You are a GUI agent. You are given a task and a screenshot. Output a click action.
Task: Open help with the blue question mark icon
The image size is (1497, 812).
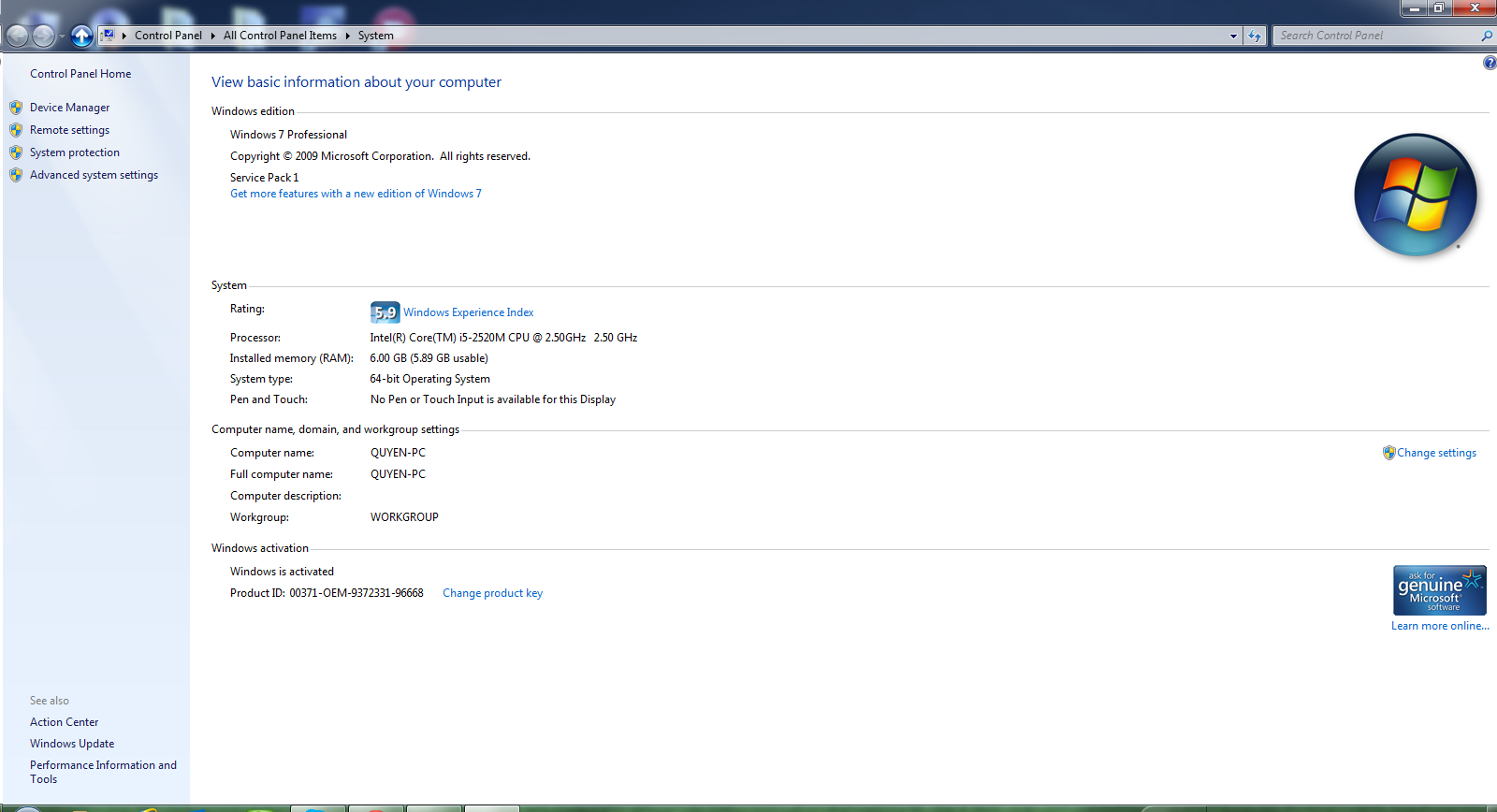(1490, 63)
